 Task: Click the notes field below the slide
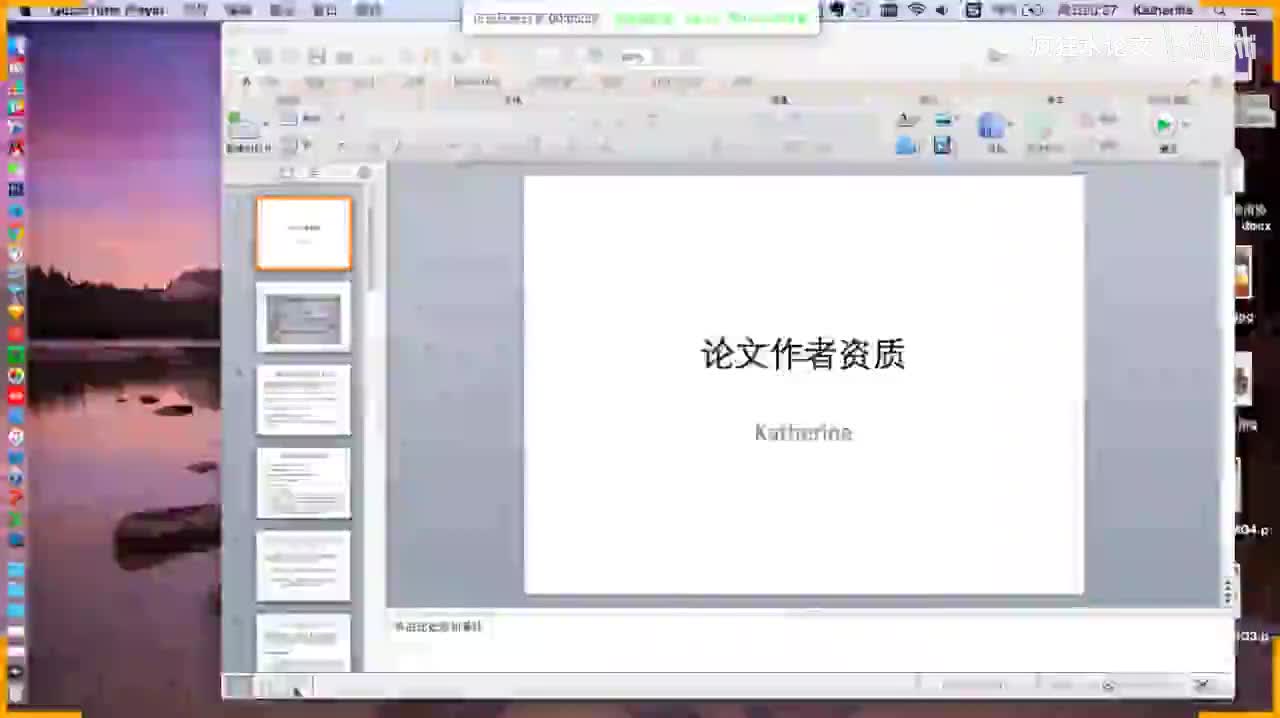[x=810, y=640]
